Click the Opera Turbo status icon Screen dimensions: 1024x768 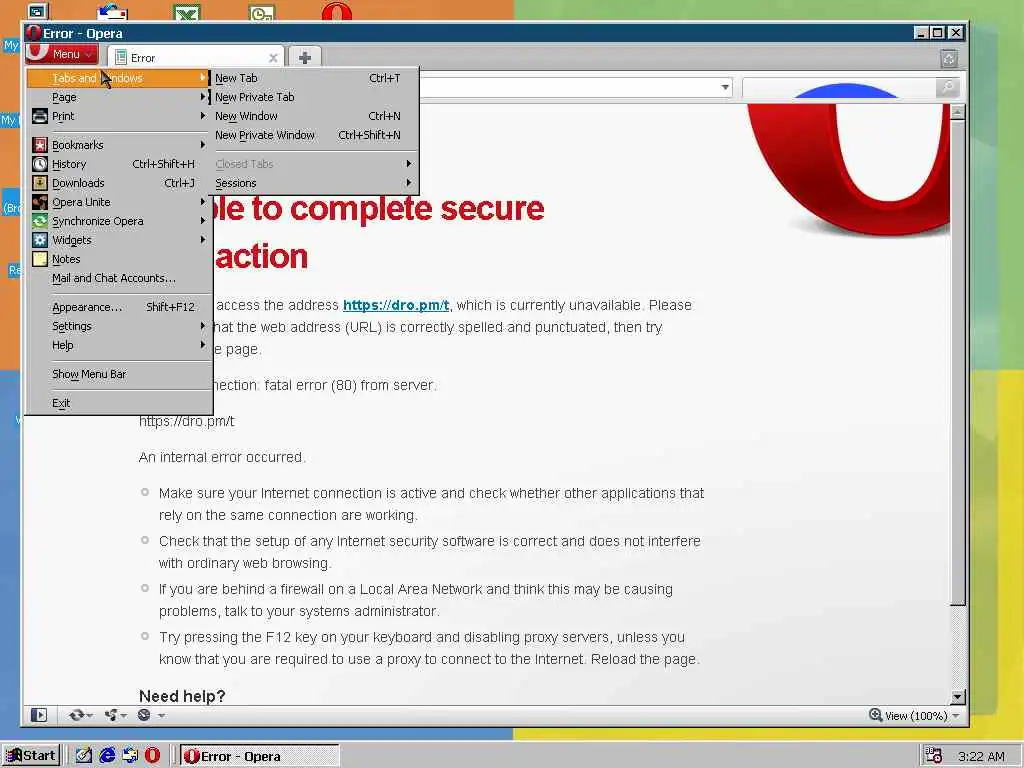pyautogui.click(x=144, y=715)
